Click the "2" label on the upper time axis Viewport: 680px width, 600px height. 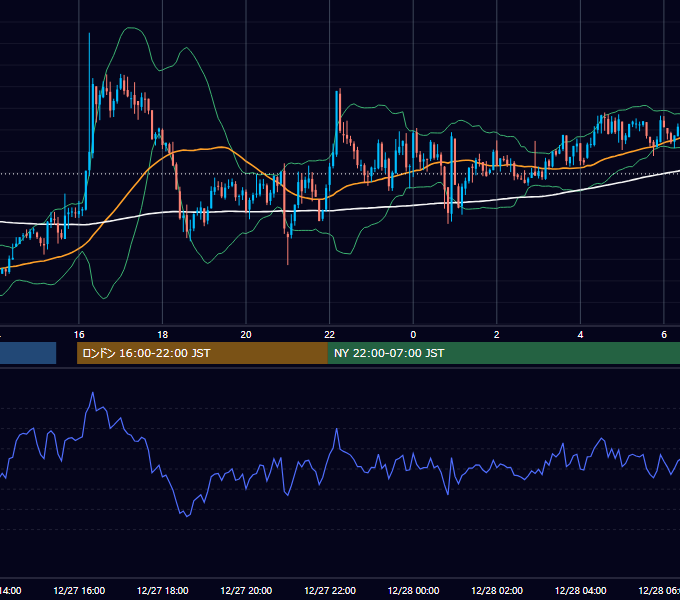pos(497,335)
